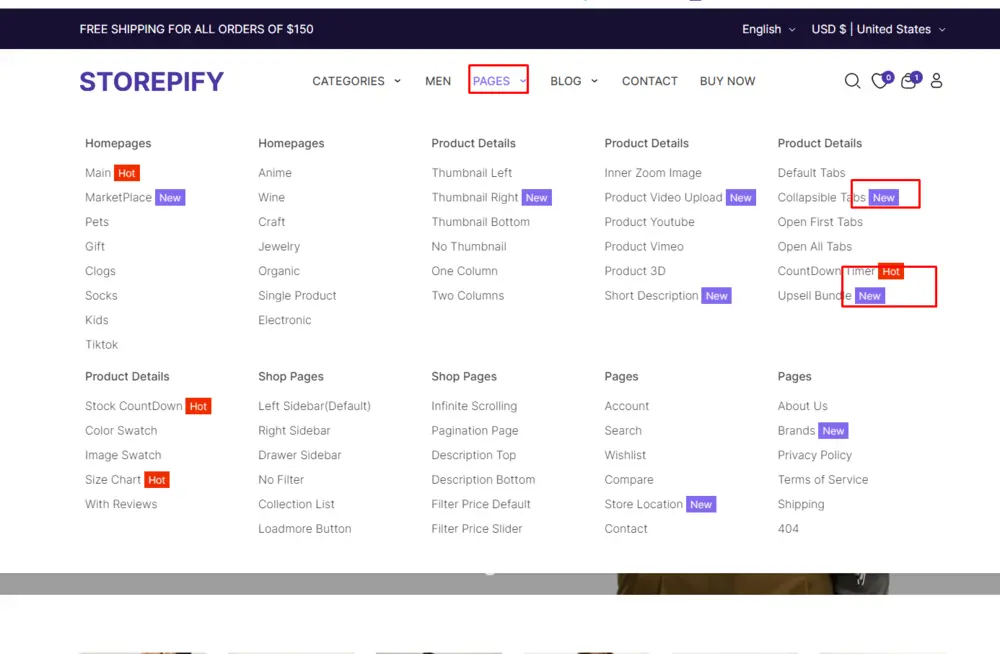The image size is (1000, 654).
Task: View the Size Chart page
Action: [112, 479]
